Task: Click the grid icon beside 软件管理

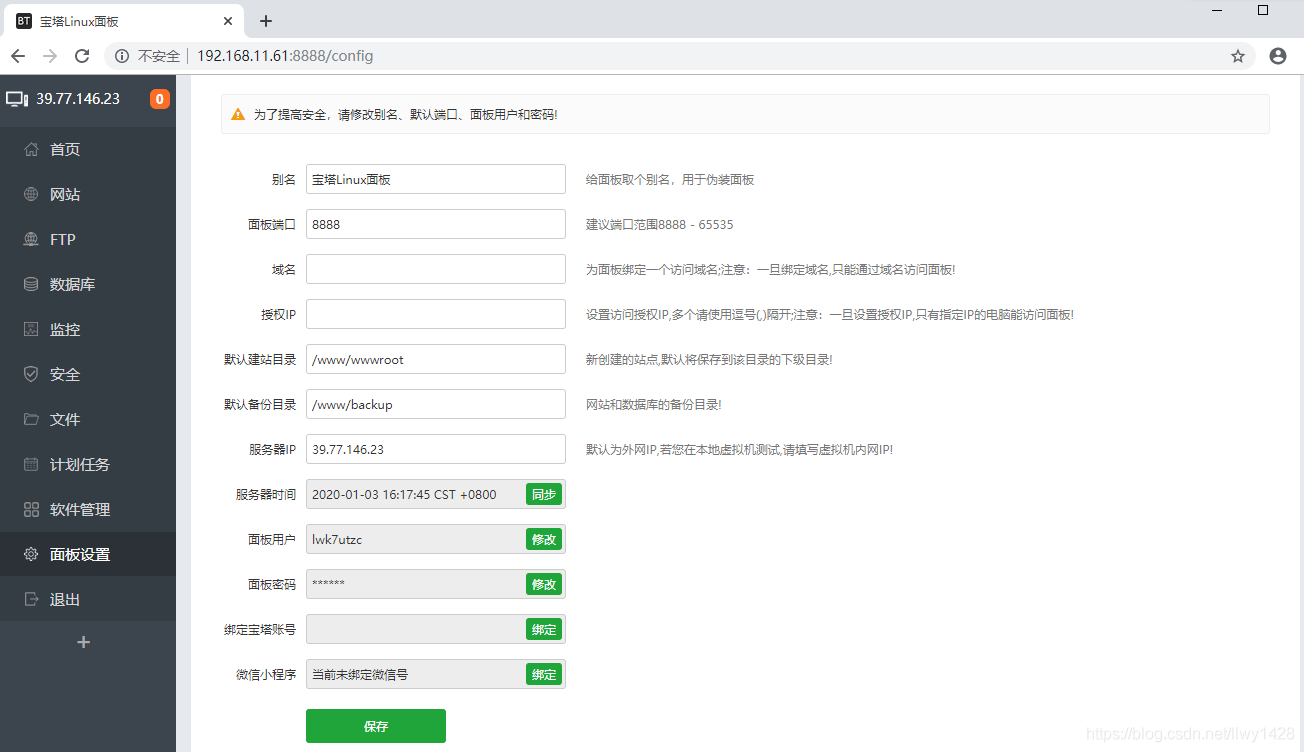Action: 31,509
